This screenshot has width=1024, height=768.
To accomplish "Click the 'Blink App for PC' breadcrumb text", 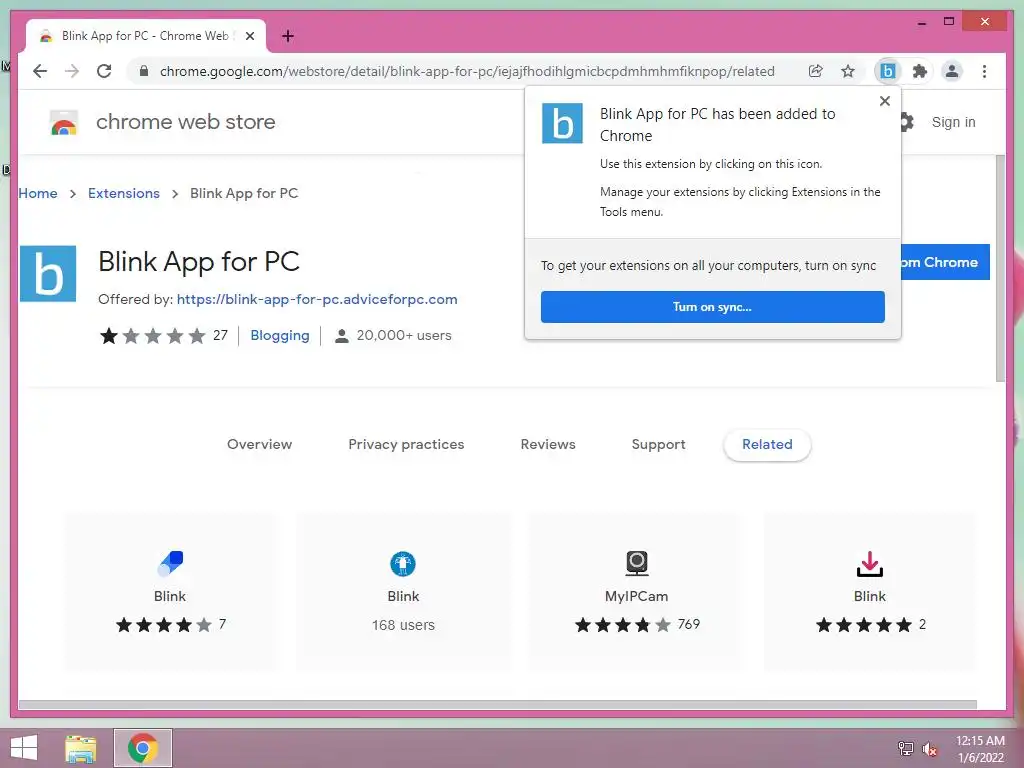I will pyautogui.click(x=244, y=193).
